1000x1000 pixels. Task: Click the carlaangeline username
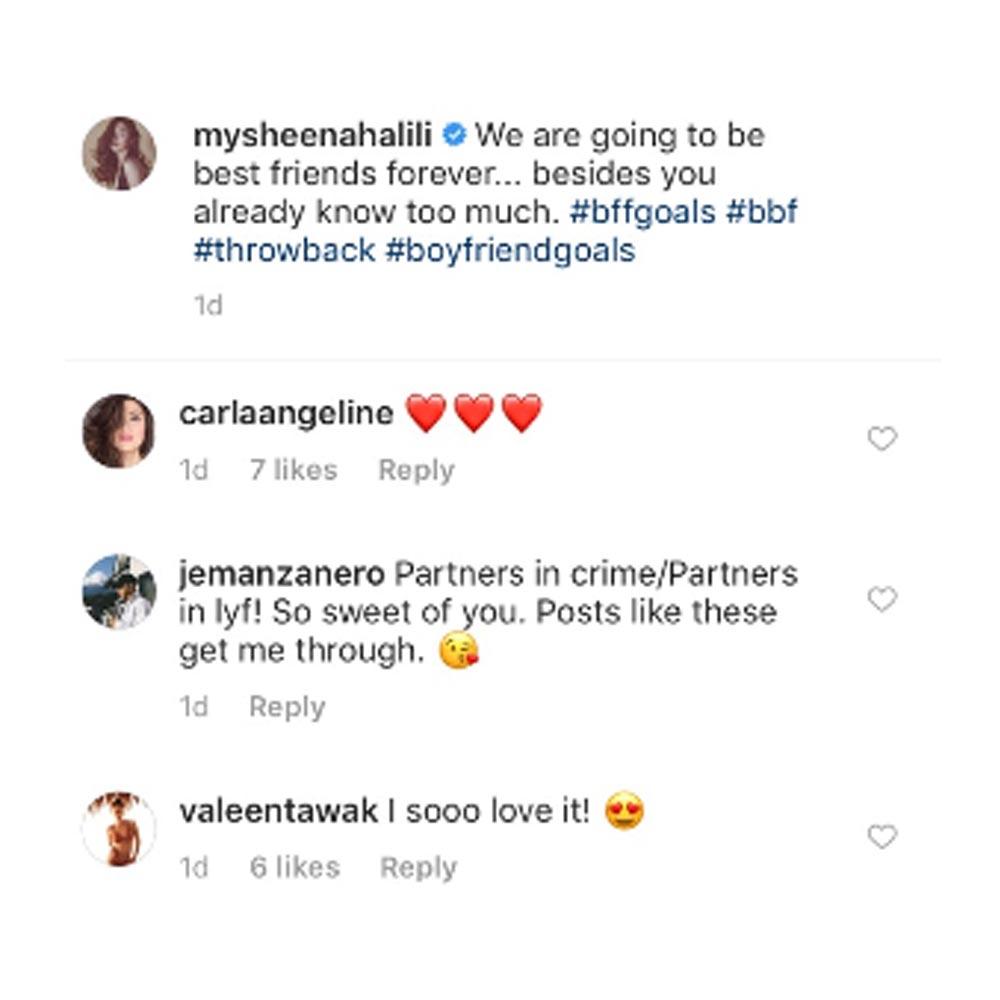[x=286, y=413]
